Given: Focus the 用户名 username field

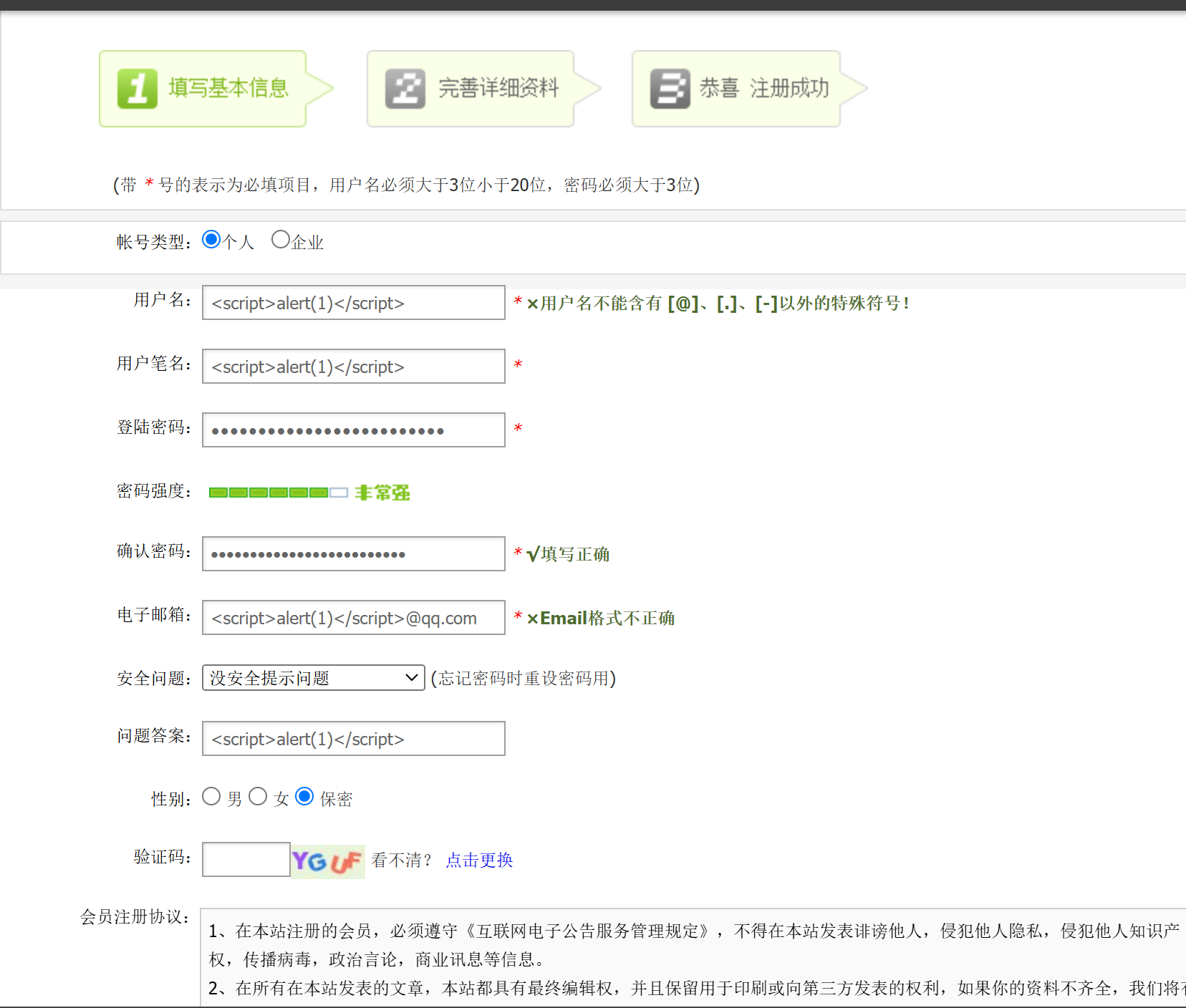Looking at the screenshot, I should [x=354, y=303].
